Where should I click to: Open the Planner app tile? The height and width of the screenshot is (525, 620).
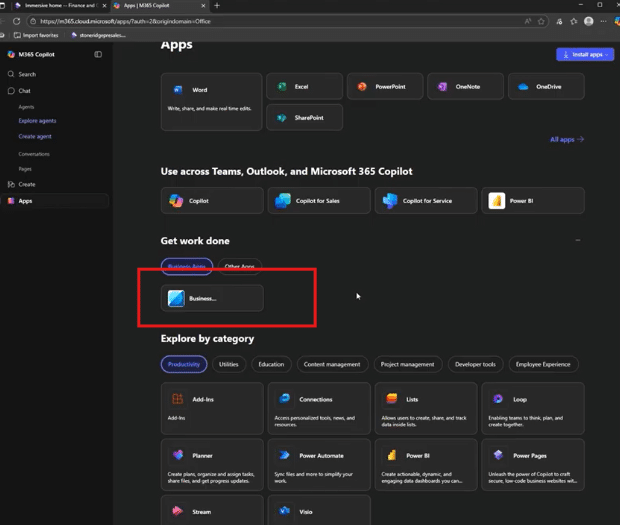click(x=177, y=454)
